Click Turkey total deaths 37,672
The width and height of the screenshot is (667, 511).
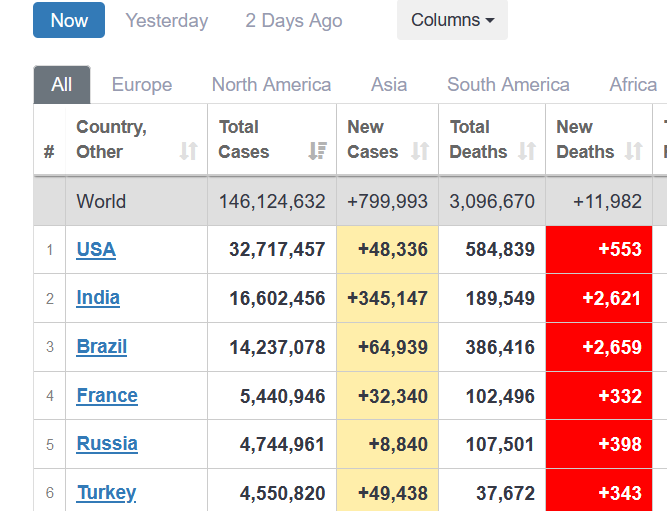505,494
